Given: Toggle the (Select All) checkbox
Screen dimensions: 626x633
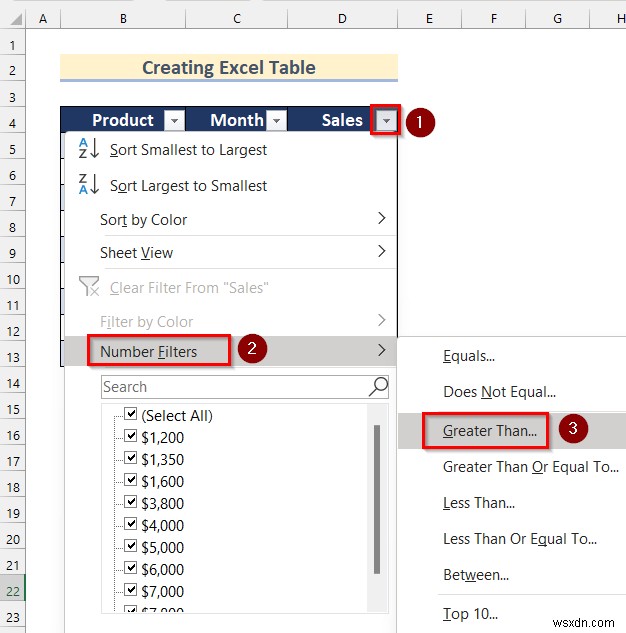Looking at the screenshot, I should pos(130,414).
